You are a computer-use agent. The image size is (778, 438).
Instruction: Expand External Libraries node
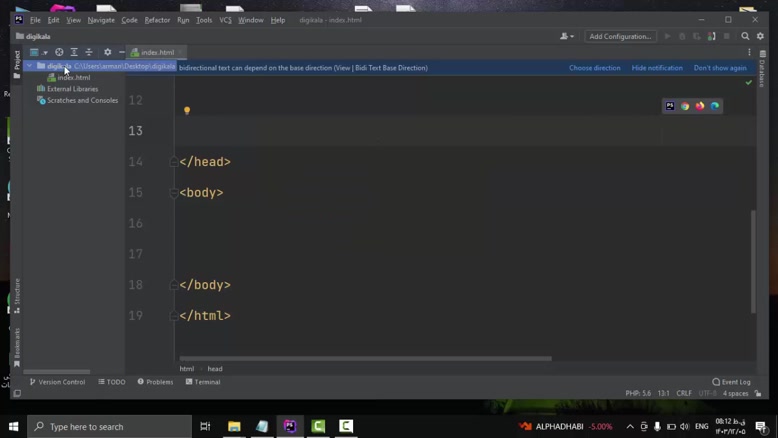pos(30,89)
